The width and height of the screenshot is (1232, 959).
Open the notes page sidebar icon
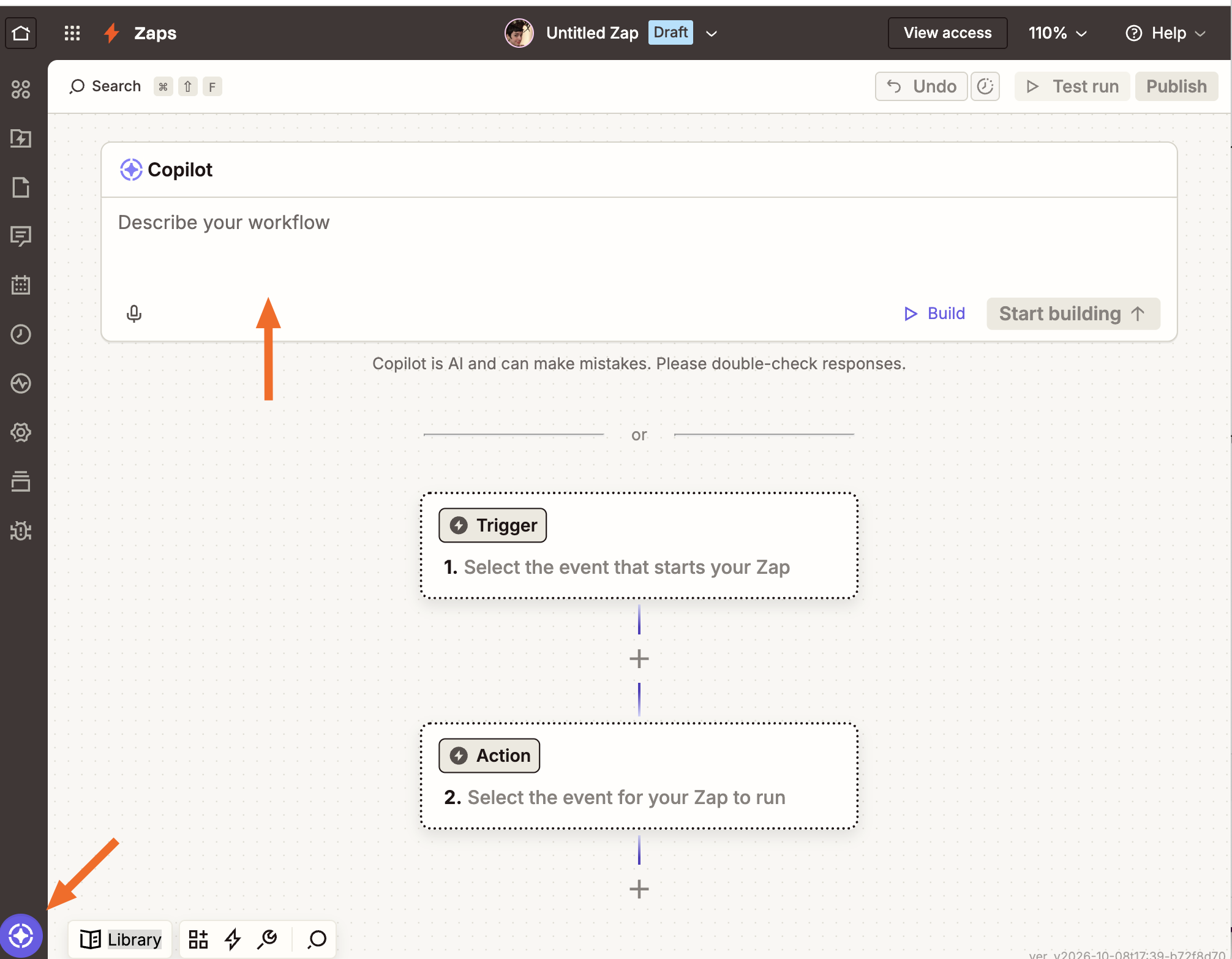click(x=21, y=187)
